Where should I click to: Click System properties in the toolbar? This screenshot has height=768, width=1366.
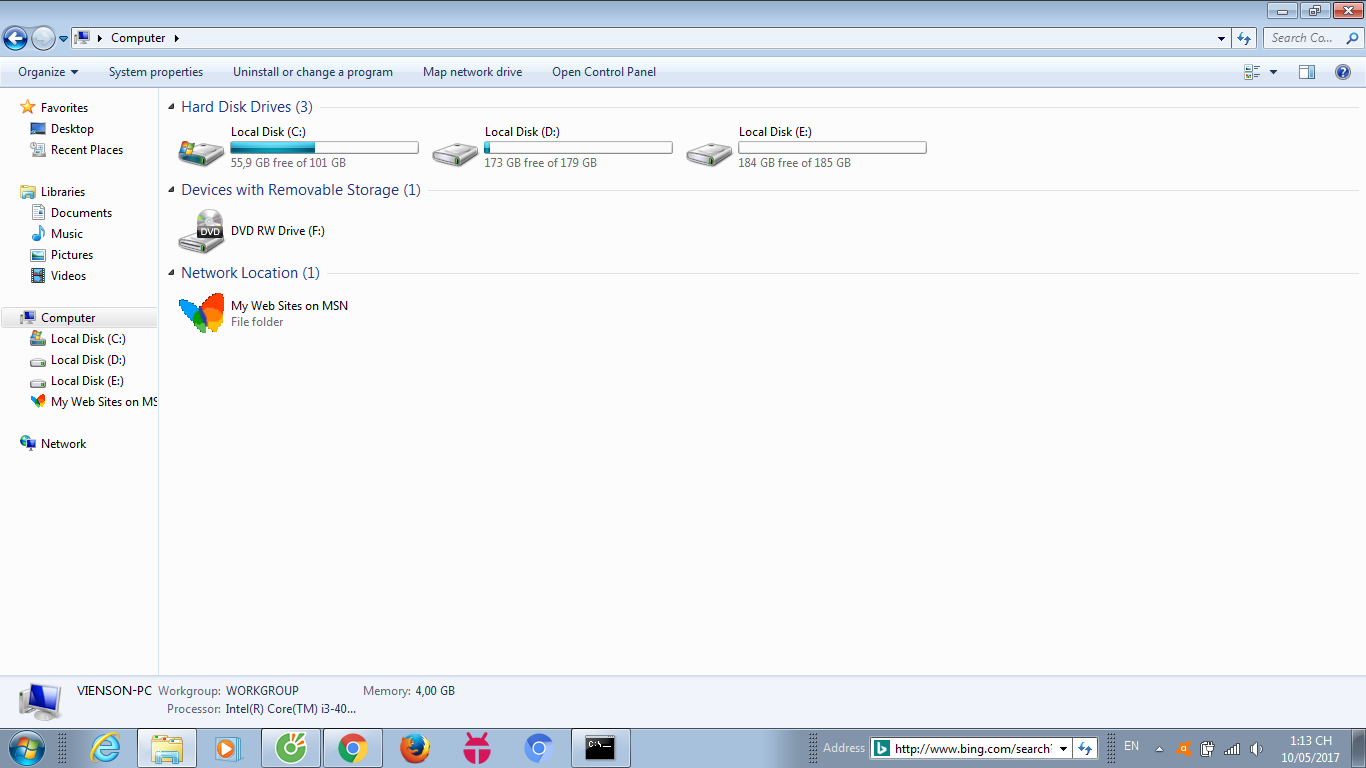tap(156, 72)
